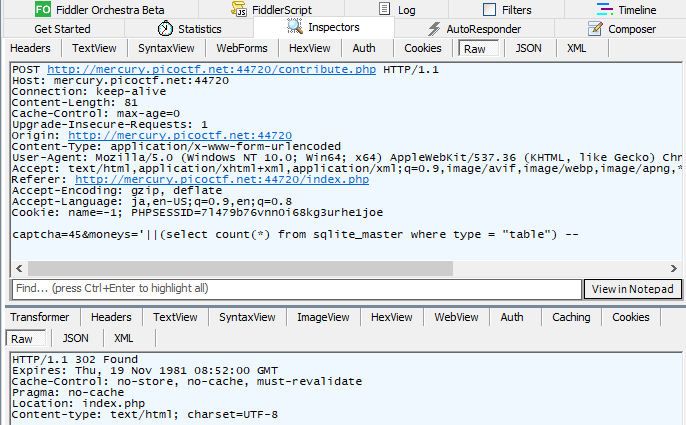Open the contribute.php request URL link
Screen dimensions: 686x425
point(211,70)
